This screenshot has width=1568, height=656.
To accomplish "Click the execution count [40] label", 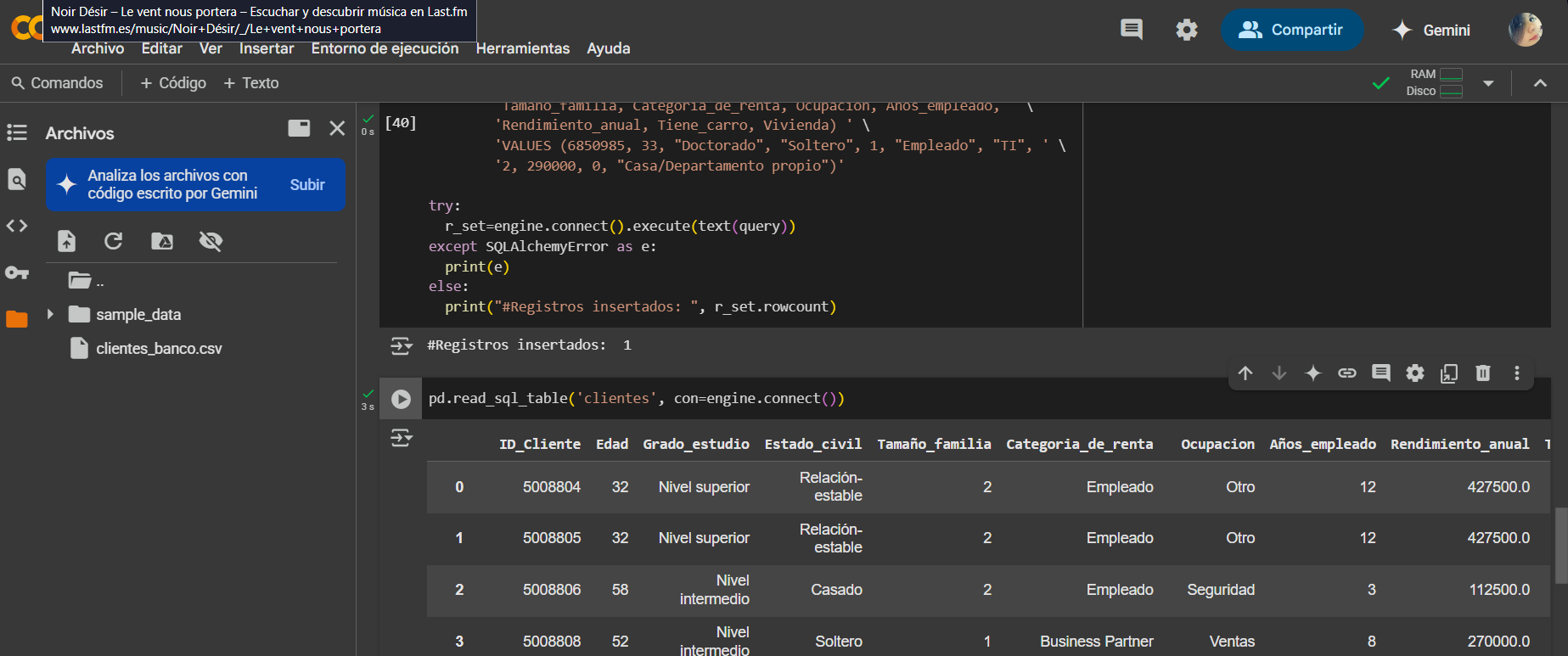I will (401, 123).
